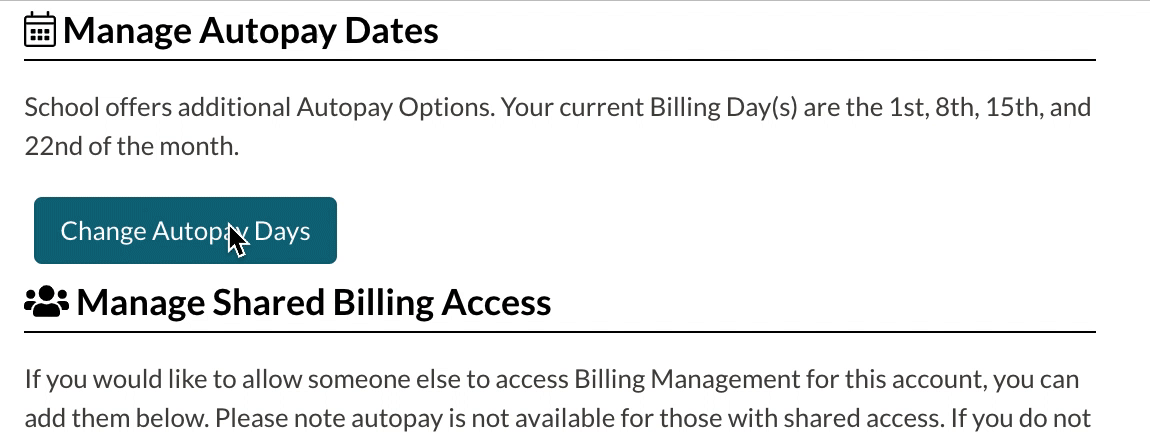
Task: Click the calendar icon beside Manage Autopay Dates
Action: point(40,31)
